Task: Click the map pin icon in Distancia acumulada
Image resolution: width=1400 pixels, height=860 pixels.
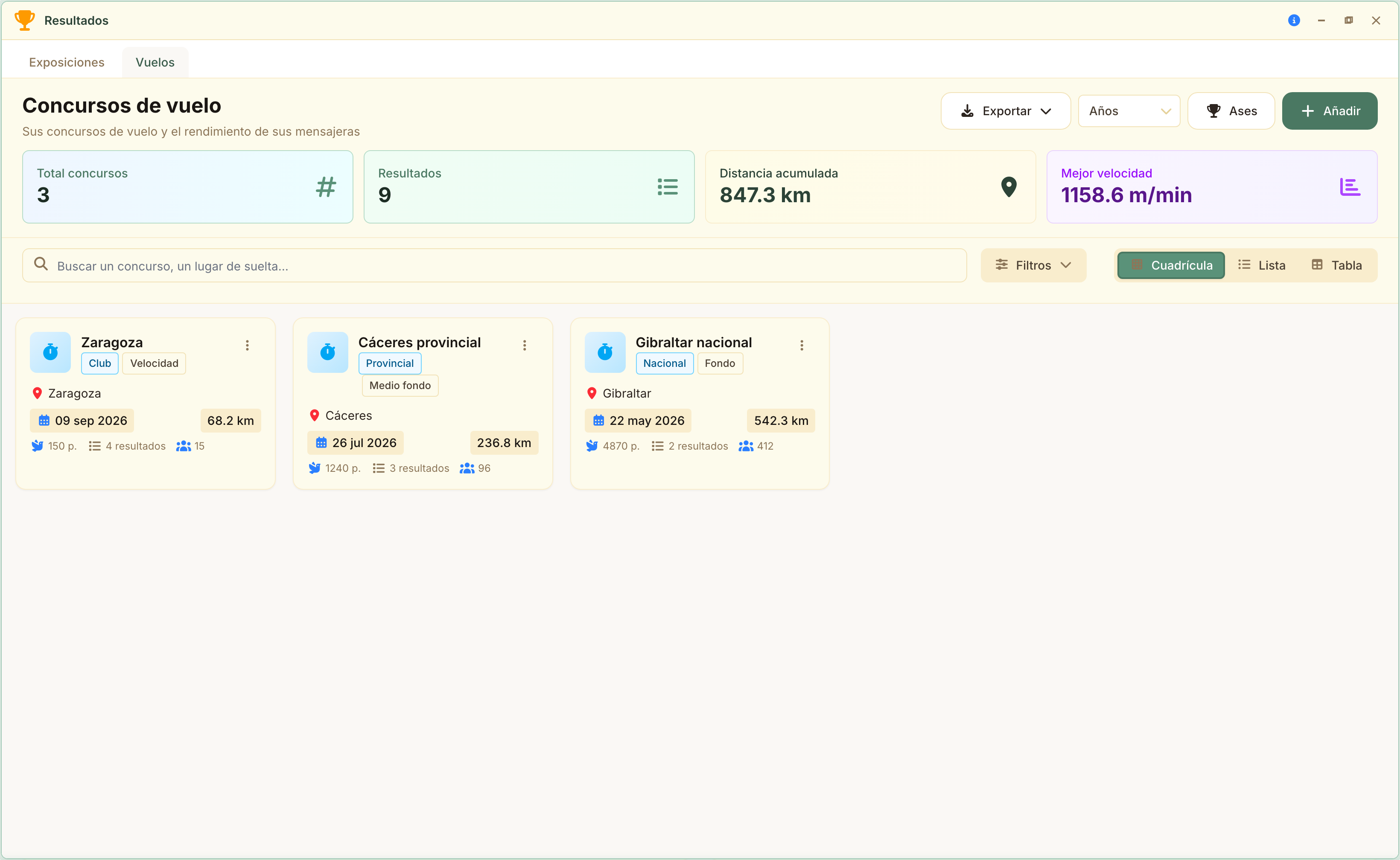Action: [1009, 186]
